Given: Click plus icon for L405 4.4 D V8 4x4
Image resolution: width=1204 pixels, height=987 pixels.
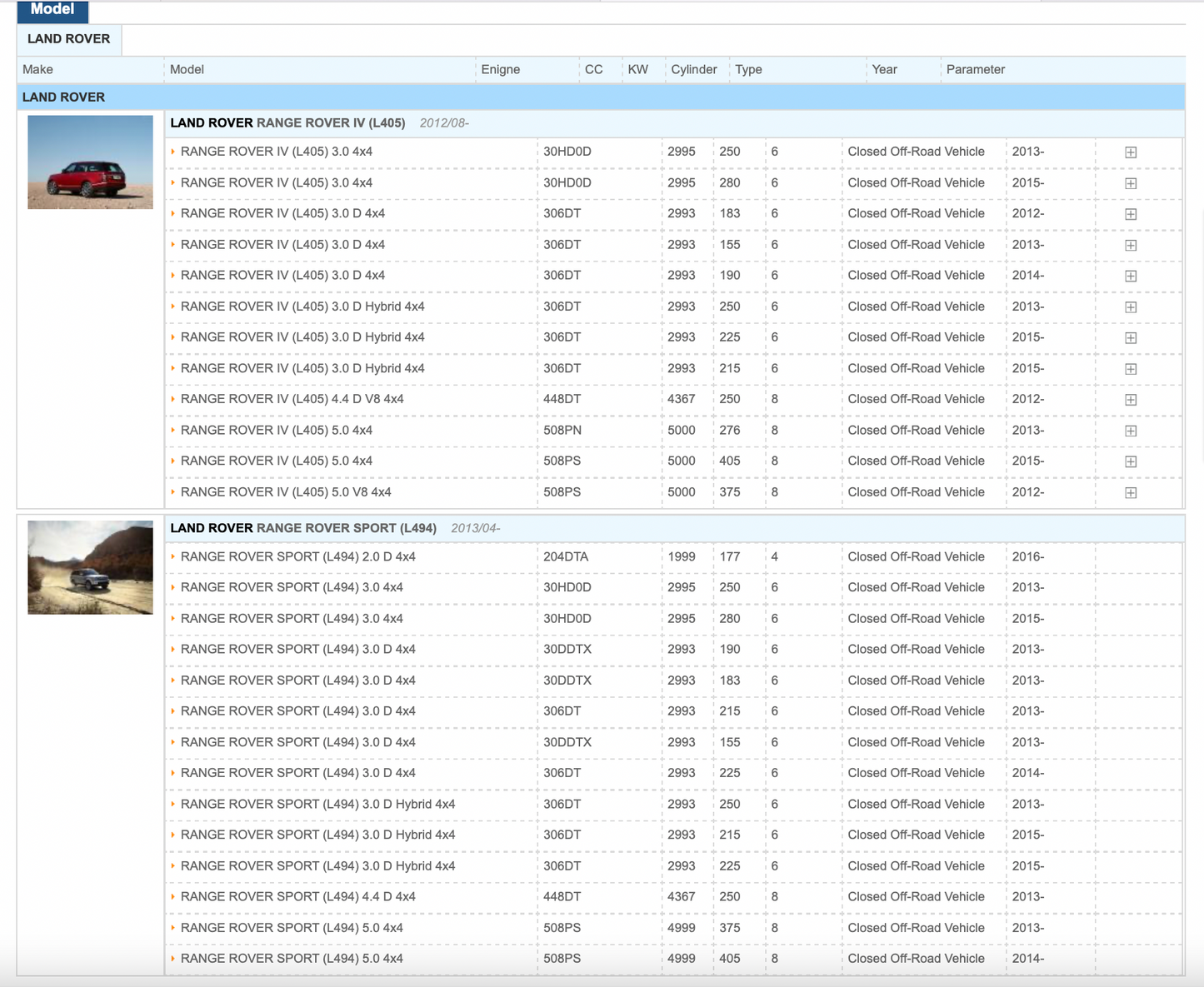Looking at the screenshot, I should click(x=1131, y=400).
